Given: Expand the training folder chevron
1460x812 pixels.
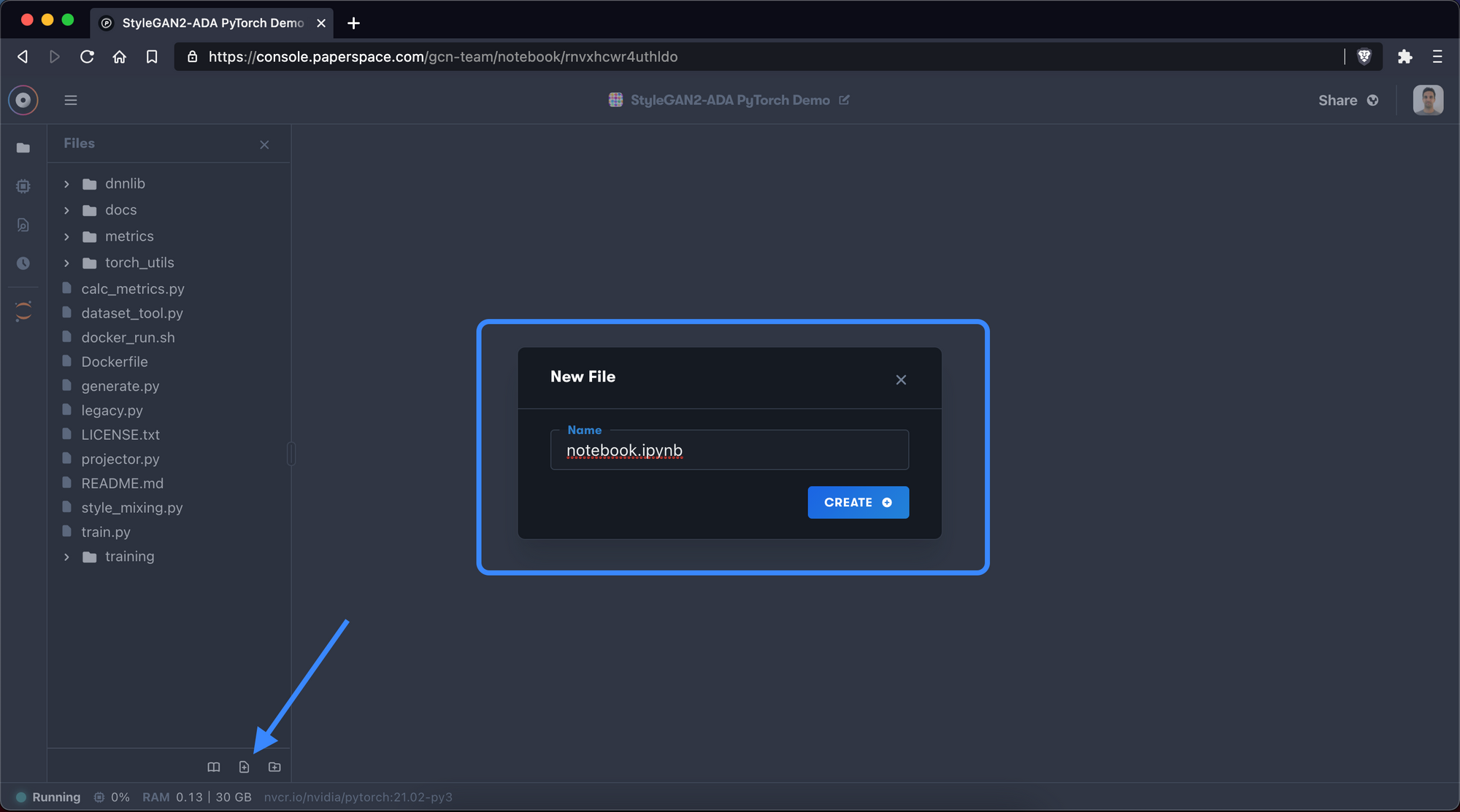Looking at the screenshot, I should (x=66, y=557).
